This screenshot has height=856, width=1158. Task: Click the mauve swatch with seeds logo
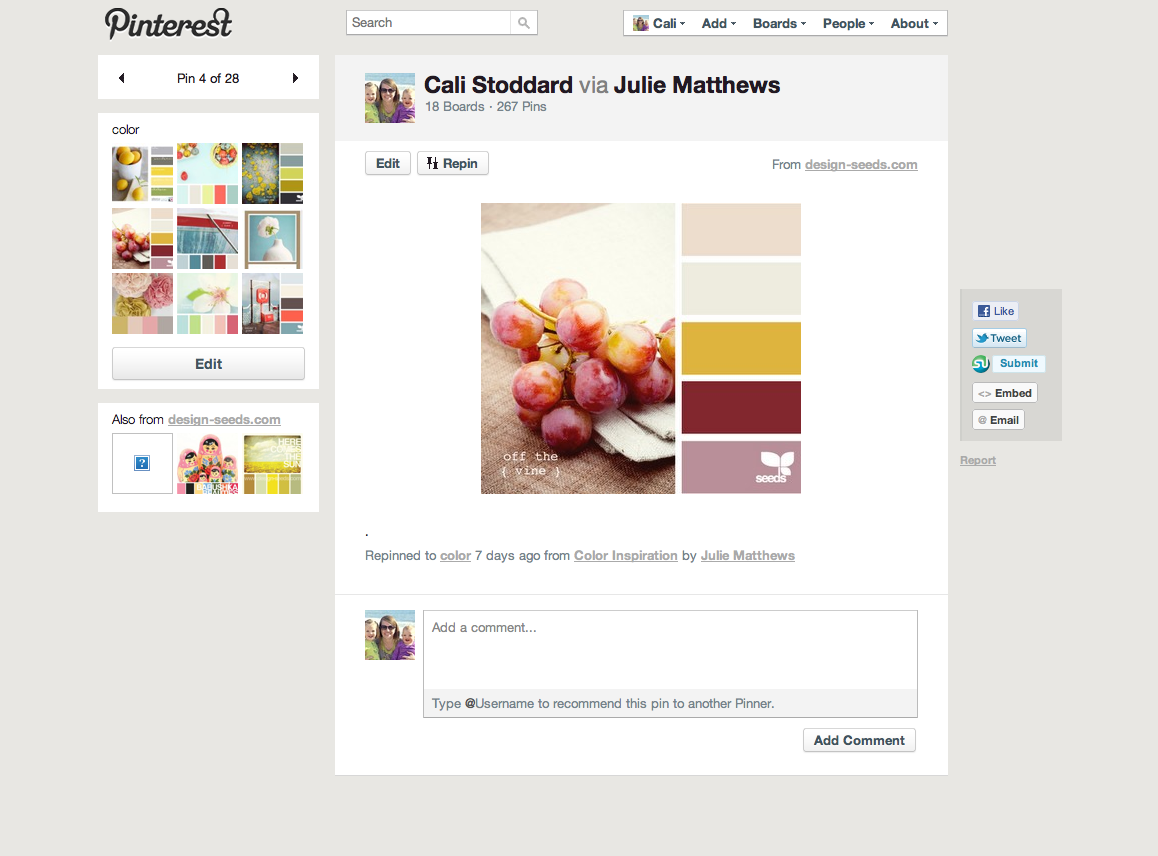[x=741, y=468]
